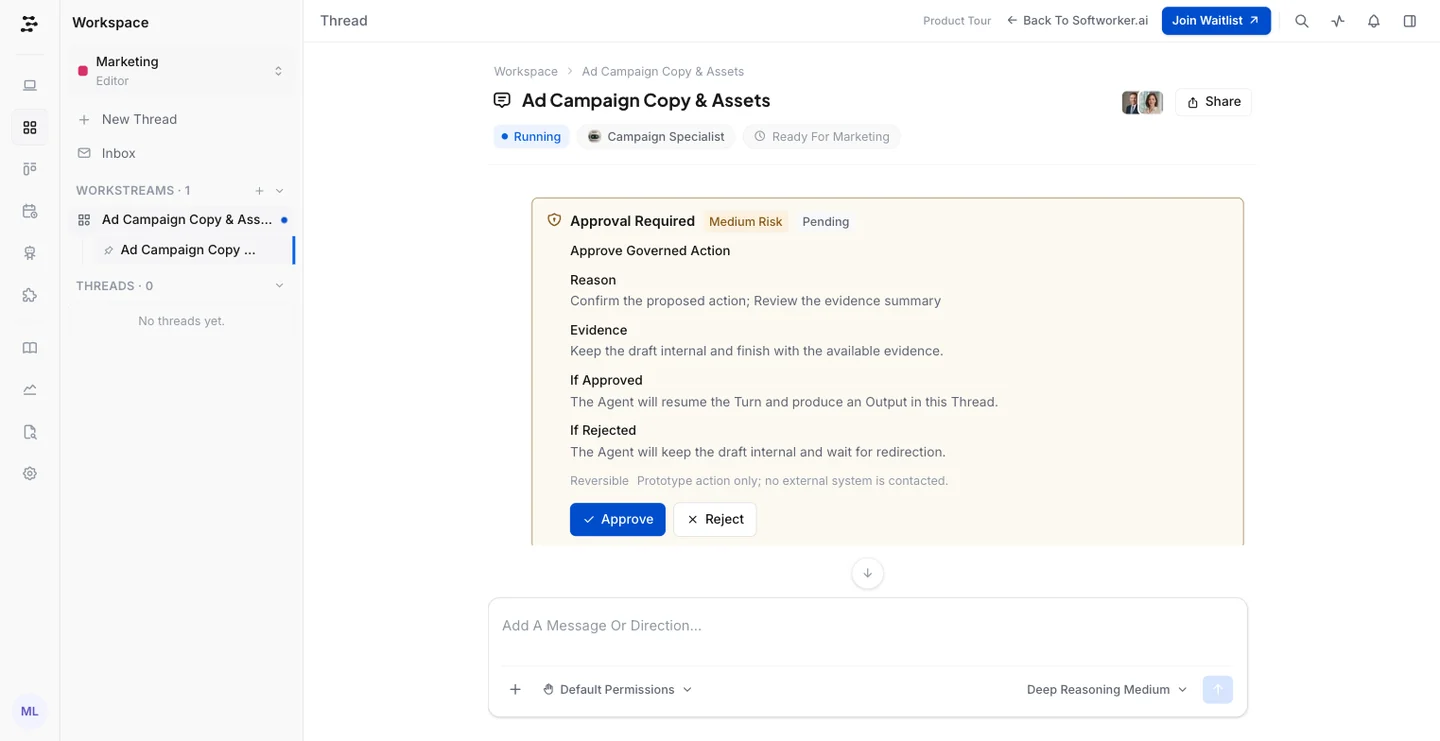
Task: Open the puzzle integrations icon in rail
Action: click(x=30, y=296)
